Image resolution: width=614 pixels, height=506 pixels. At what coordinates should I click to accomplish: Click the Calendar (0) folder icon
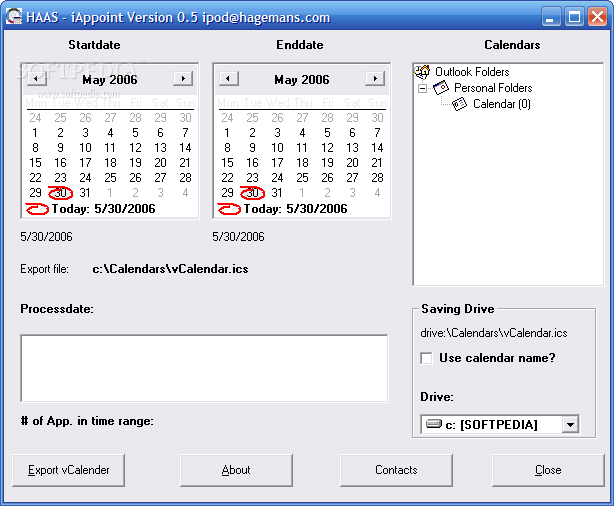pos(460,104)
